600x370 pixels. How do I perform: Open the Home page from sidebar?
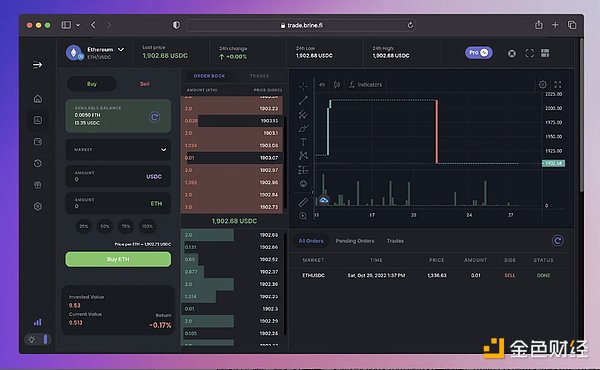(38, 99)
